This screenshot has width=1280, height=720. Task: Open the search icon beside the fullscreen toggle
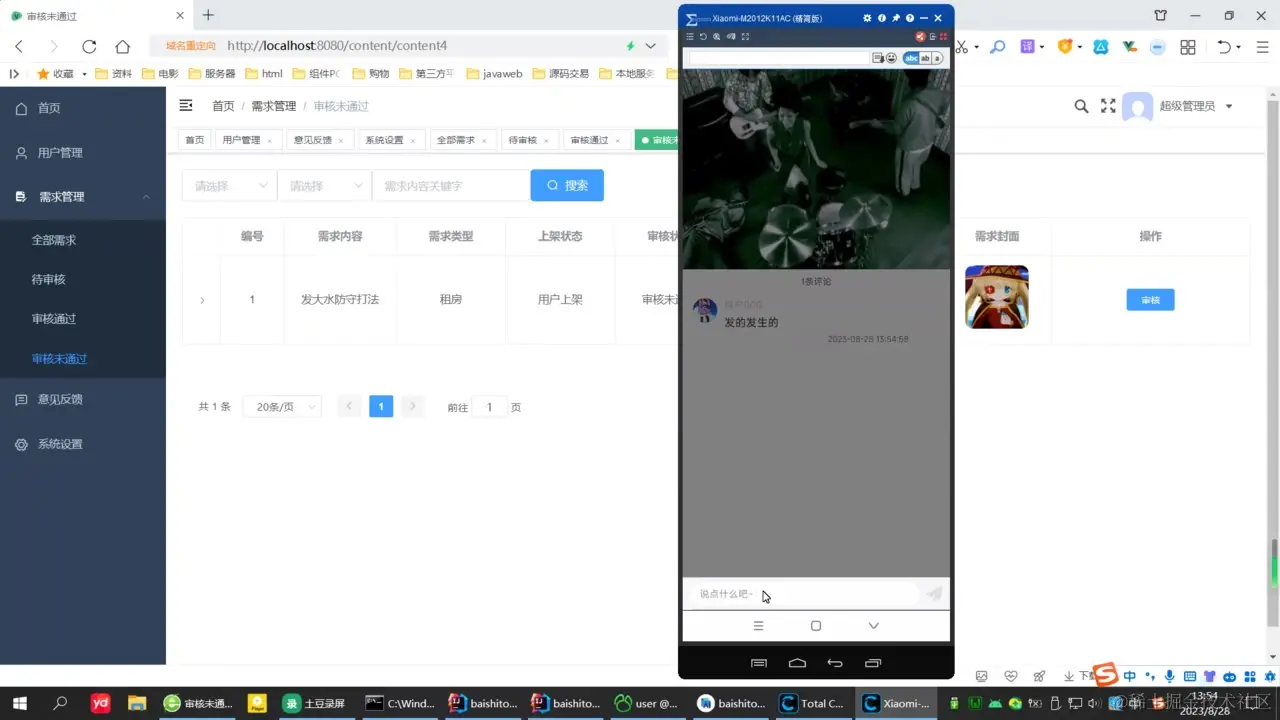[x=1081, y=106]
